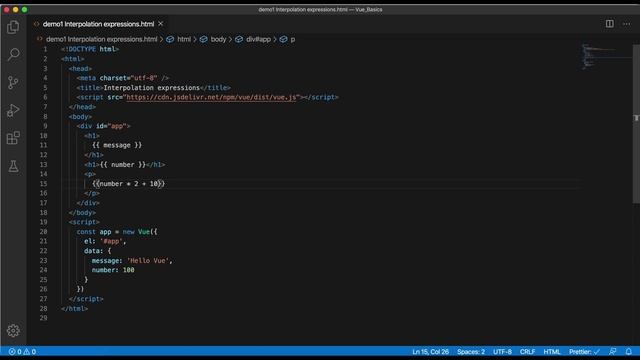Screen dimensions: 640x360
Task: Open the More Actions ellipsis menu
Action: tap(627, 24)
